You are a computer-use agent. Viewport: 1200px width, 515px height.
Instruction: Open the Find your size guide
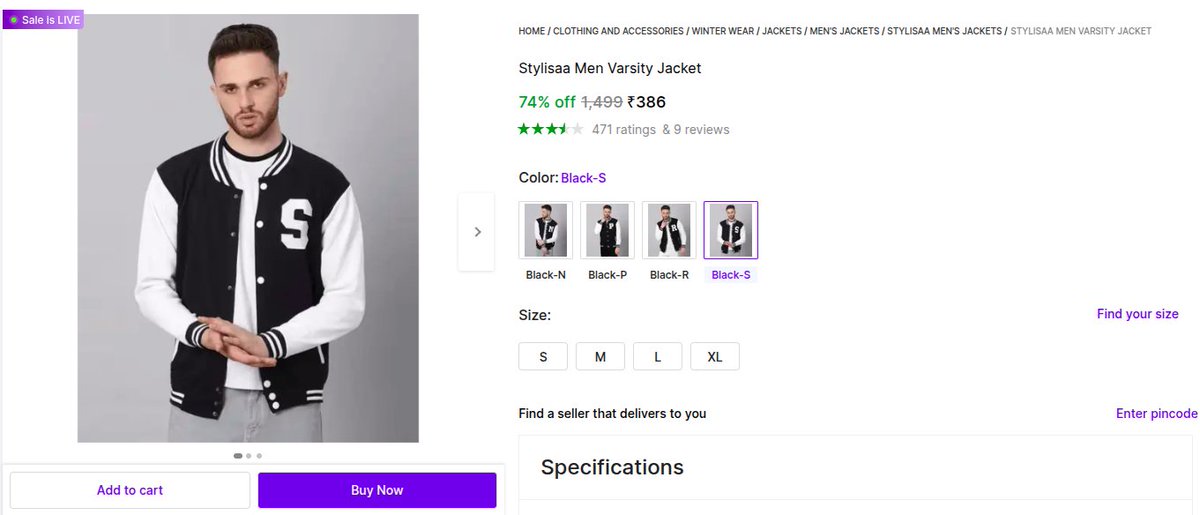pos(1137,314)
